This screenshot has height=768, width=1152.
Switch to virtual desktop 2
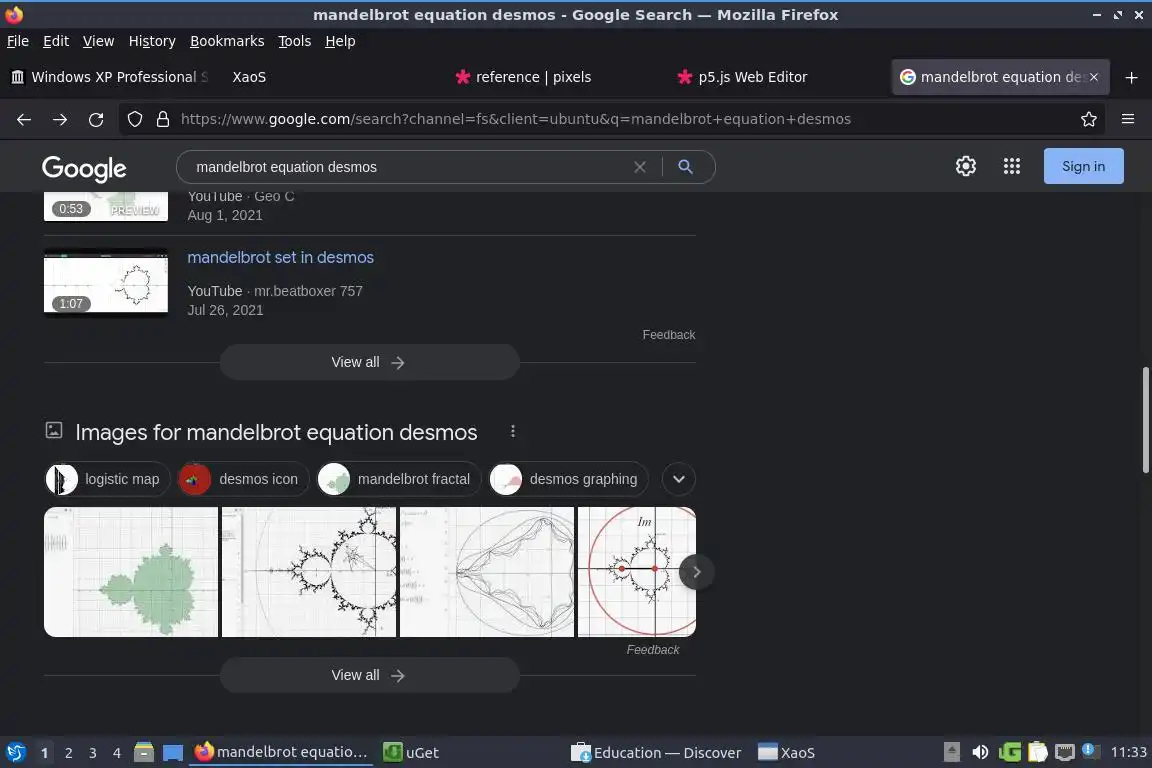tap(68, 753)
